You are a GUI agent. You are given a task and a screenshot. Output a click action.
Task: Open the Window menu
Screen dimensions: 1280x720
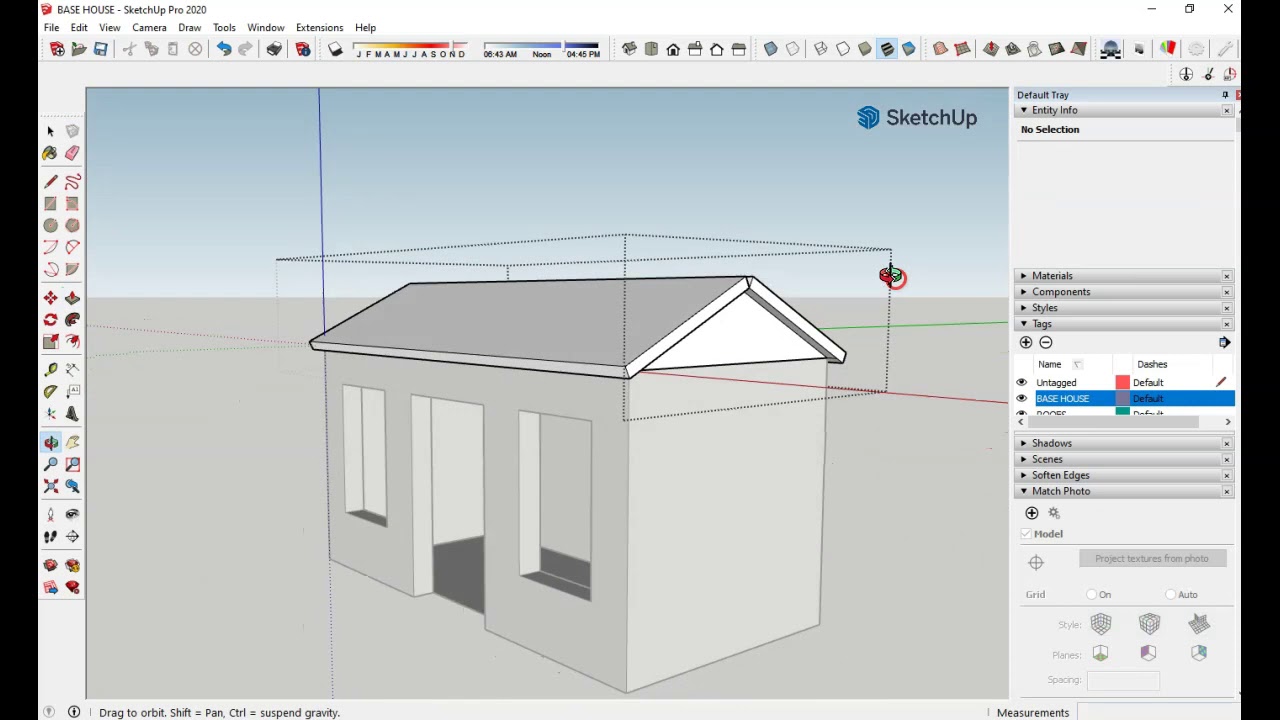[x=266, y=28]
